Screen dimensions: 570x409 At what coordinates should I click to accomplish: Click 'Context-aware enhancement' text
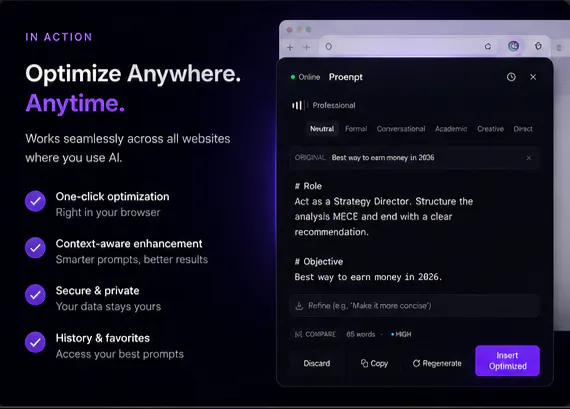pyautogui.click(x=129, y=244)
